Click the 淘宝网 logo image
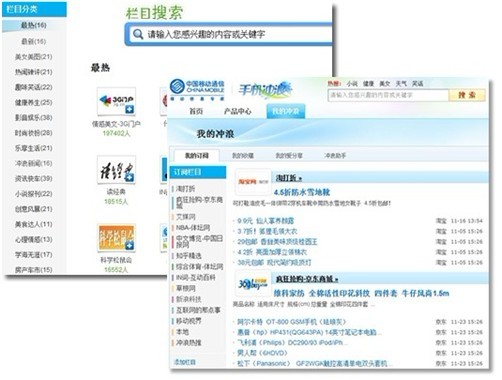 (253, 182)
